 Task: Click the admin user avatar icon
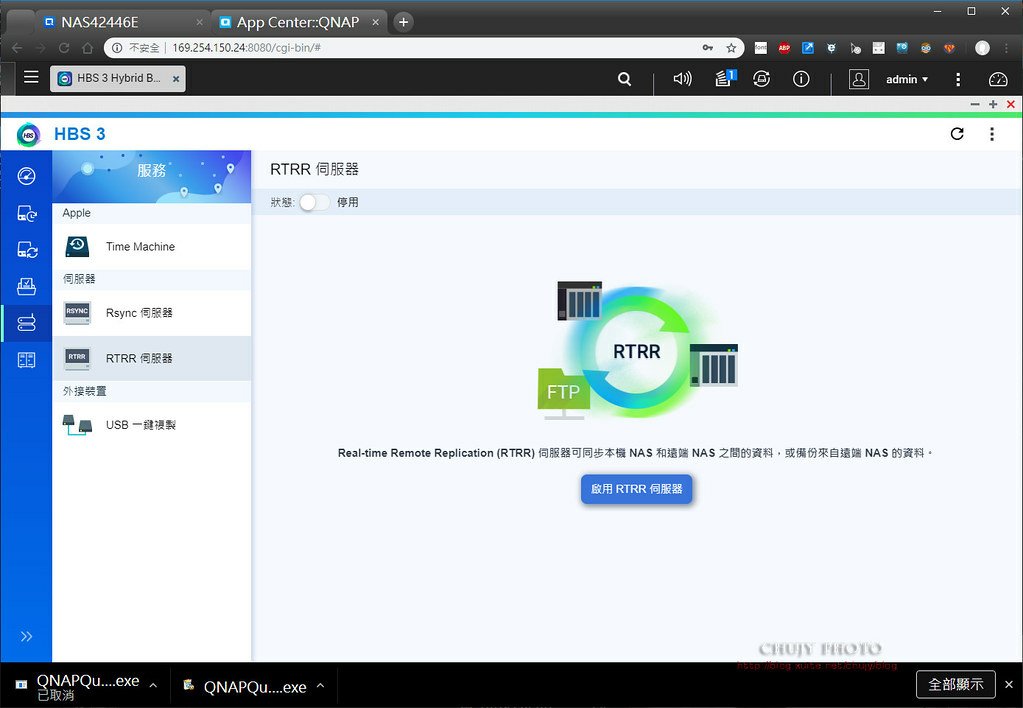coord(859,79)
